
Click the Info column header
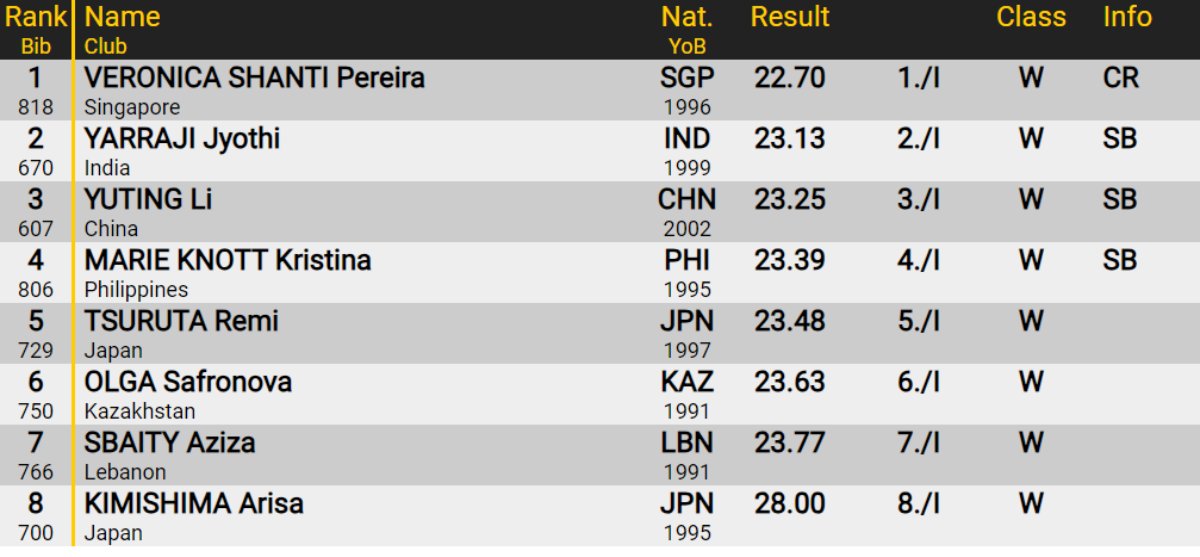(1127, 17)
